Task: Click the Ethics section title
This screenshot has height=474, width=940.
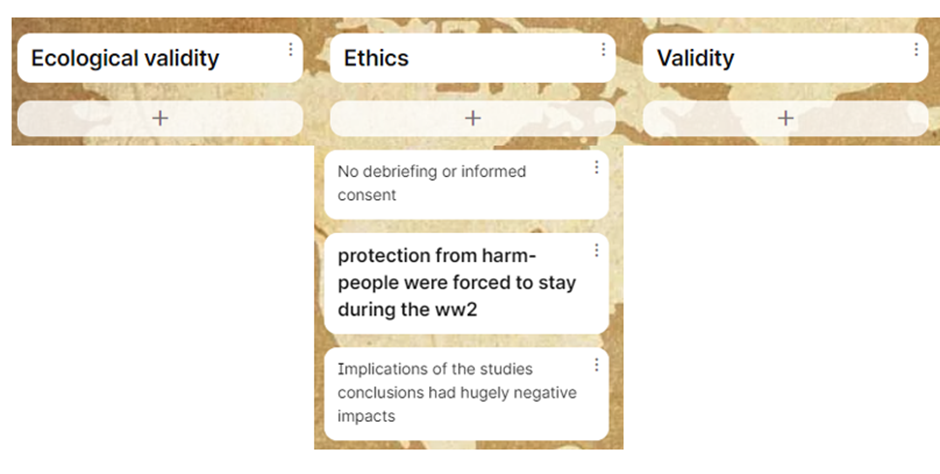Action: (376, 58)
